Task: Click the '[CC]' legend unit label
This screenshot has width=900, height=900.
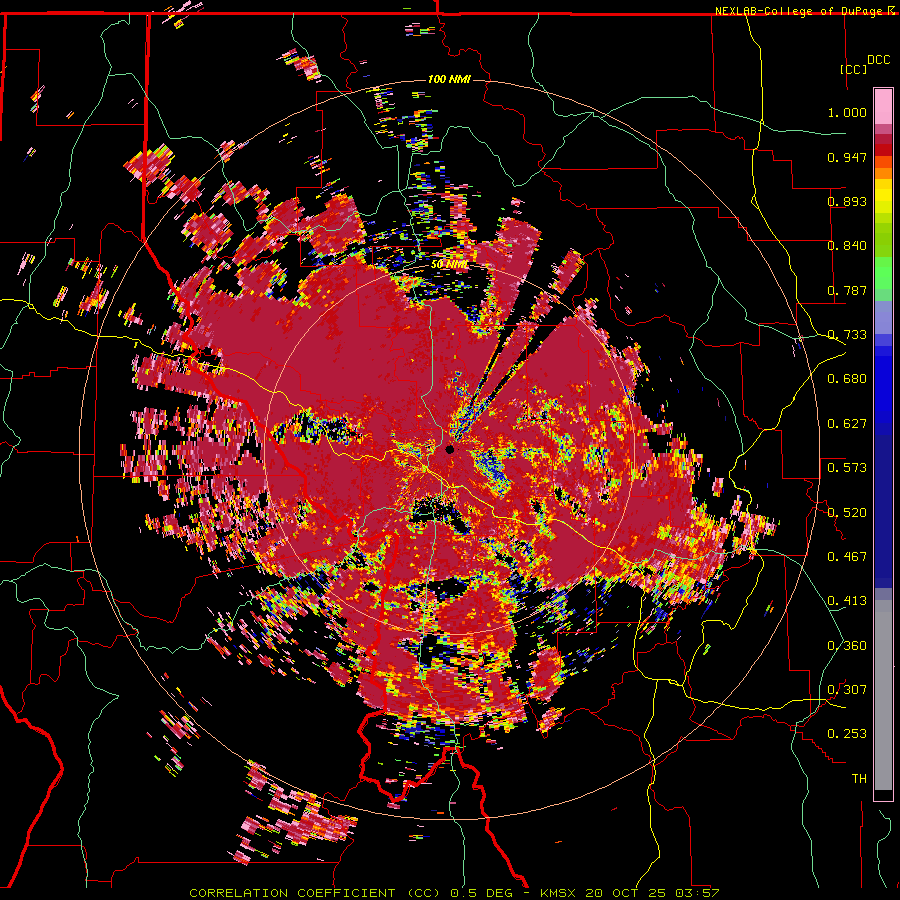Action: click(853, 69)
